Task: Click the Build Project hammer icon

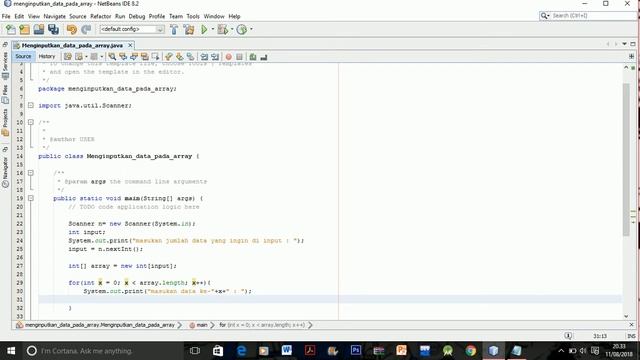Action: pyautogui.click(x=174, y=29)
